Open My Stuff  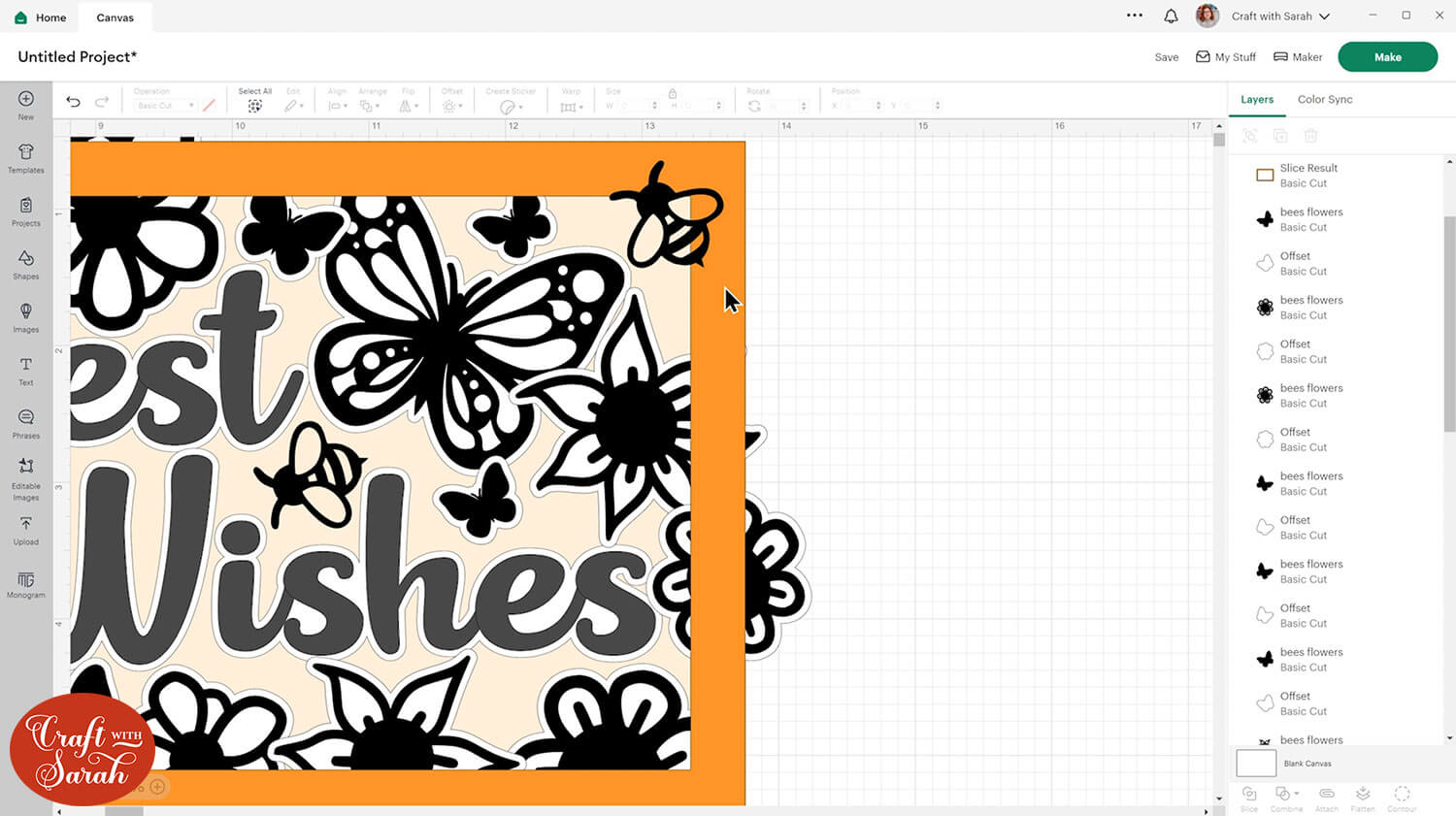click(1226, 57)
